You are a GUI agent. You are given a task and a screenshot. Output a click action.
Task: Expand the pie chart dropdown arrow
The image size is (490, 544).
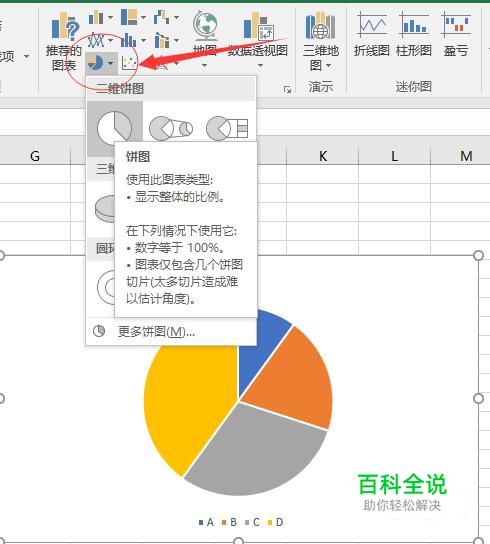click(x=111, y=63)
